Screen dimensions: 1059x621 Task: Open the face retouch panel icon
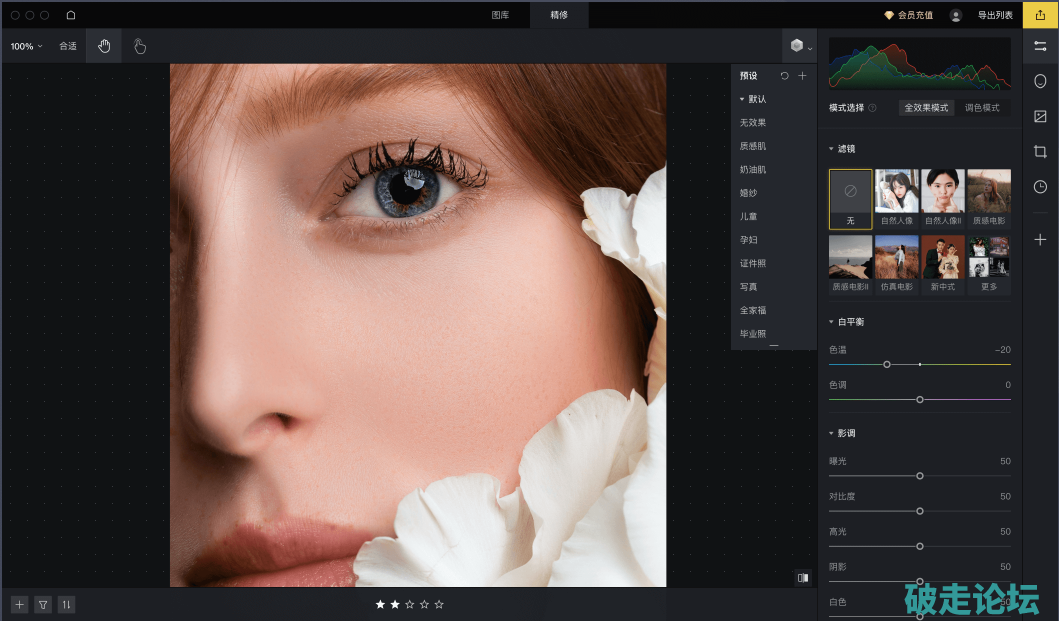click(1040, 81)
